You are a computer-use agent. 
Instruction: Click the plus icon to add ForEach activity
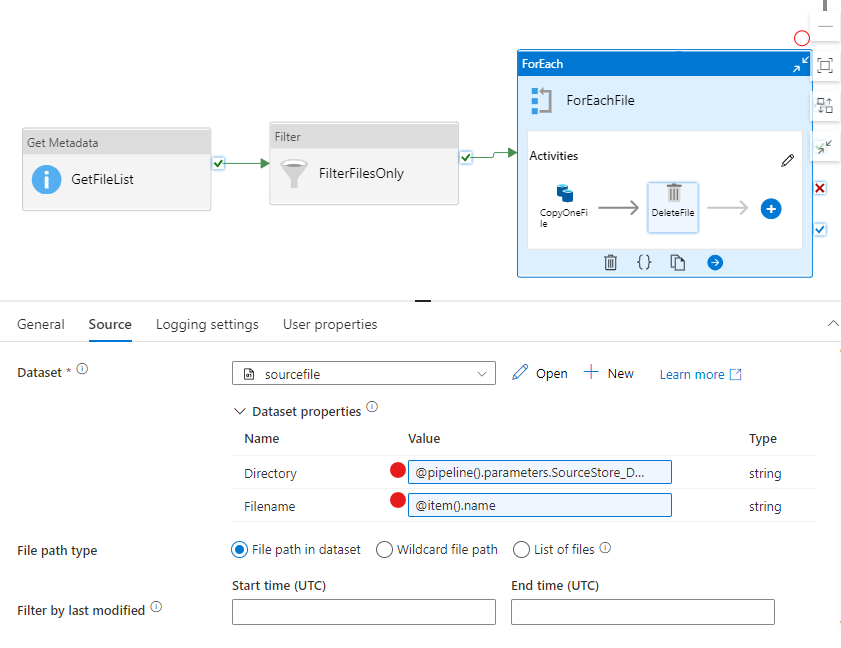pyautogui.click(x=769, y=208)
